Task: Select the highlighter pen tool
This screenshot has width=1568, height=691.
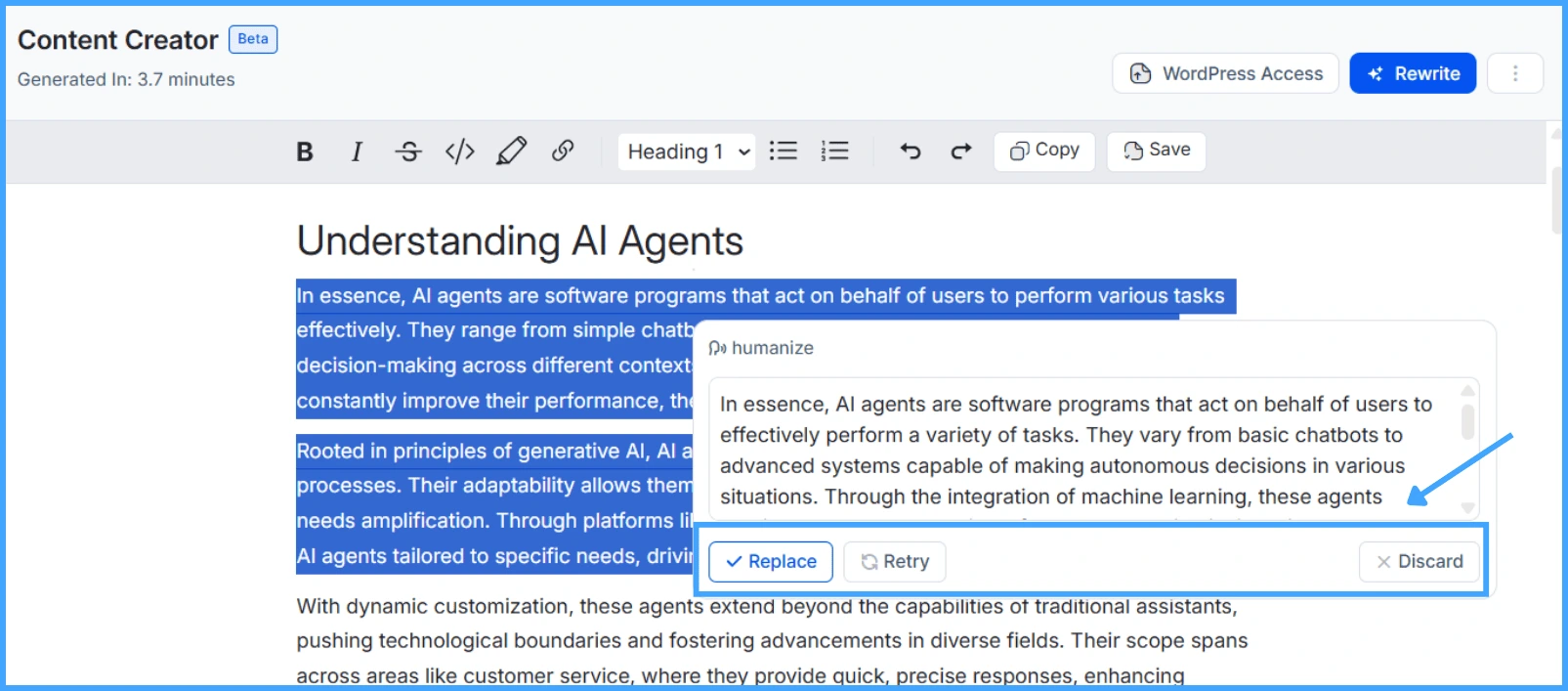Action: click(x=511, y=151)
